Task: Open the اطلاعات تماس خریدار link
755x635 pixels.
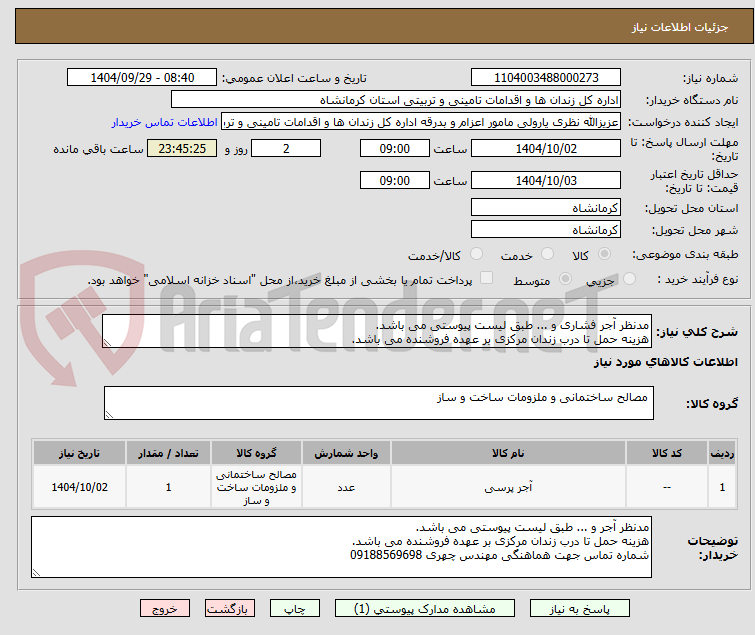Action: click(165, 122)
